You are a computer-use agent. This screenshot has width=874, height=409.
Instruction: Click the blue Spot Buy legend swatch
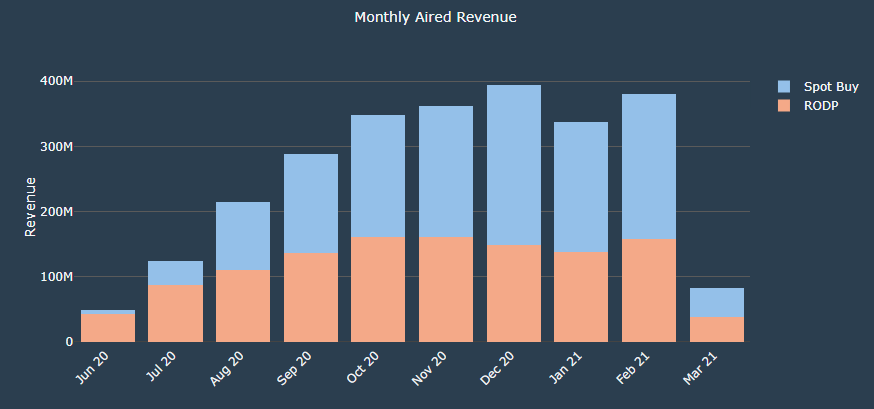[x=784, y=87]
